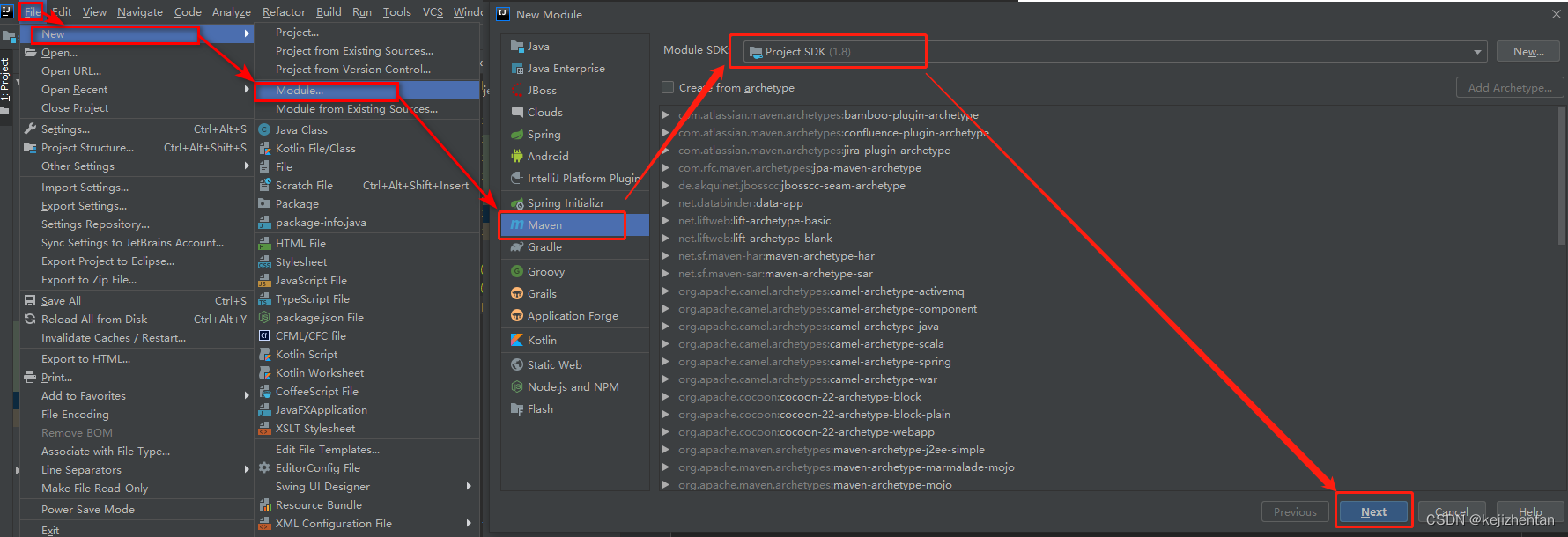Choose the Spring leaf icon
The width and height of the screenshot is (1568, 537).
click(517, 135)
